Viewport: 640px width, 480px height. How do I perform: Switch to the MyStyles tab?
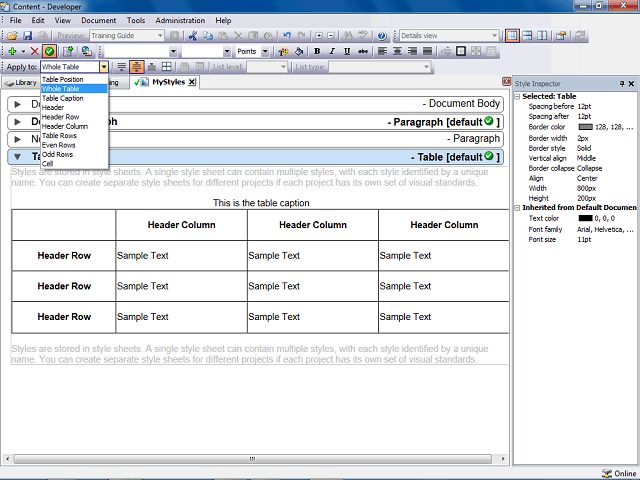point(164,82)
